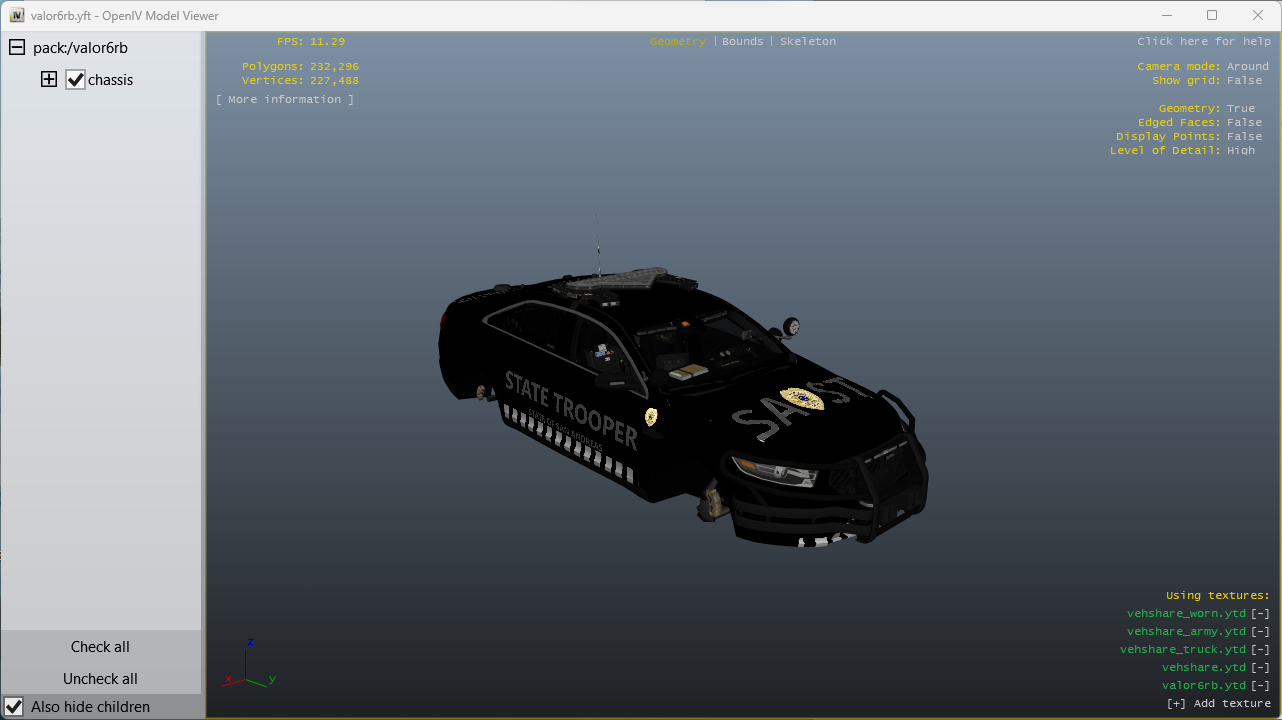Collapse the pack:/valor6rb tree node
The width and height of the screenshot is (1282, 720).
[17, 48]
